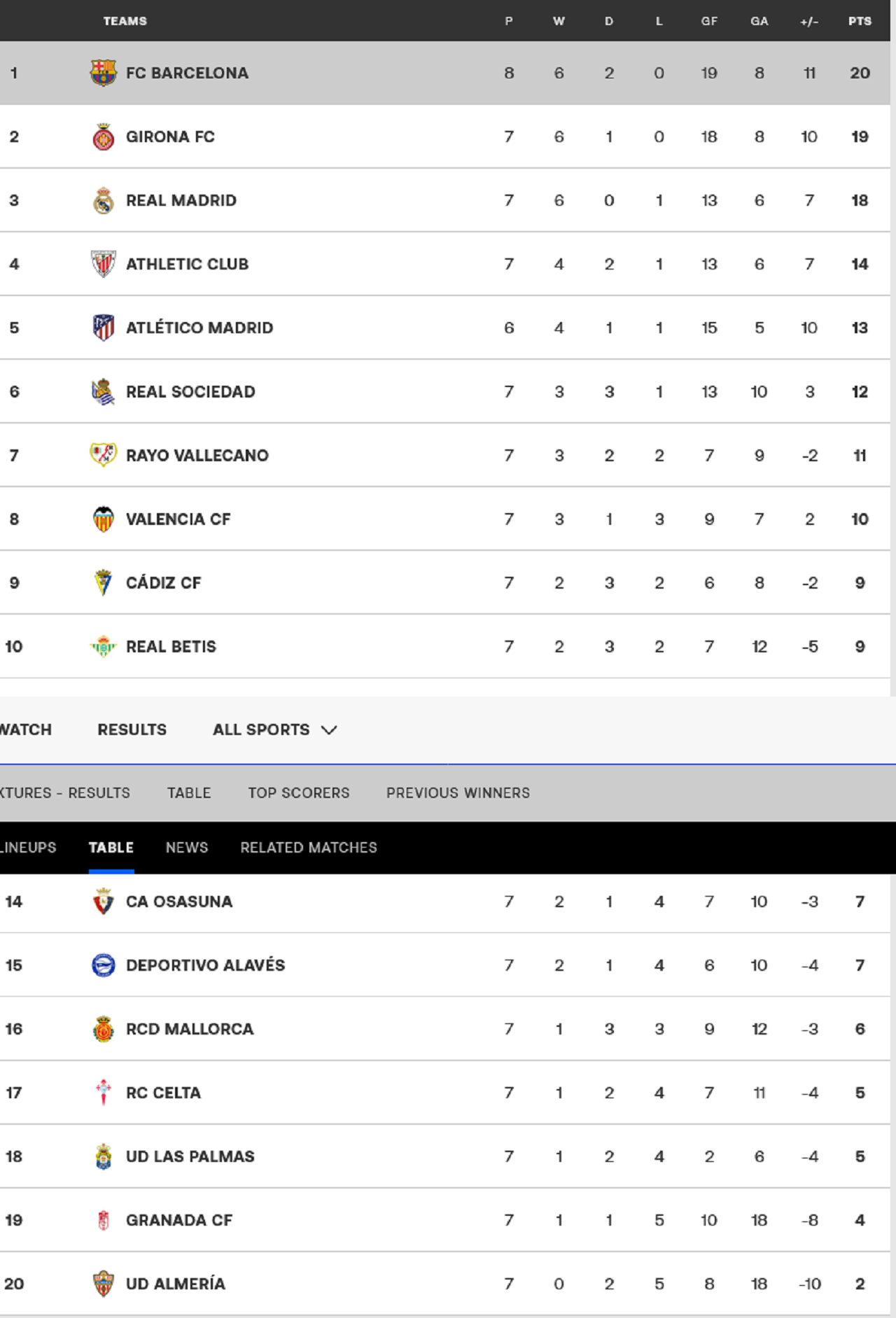Open the Granada CF team link

[179, 1221]
